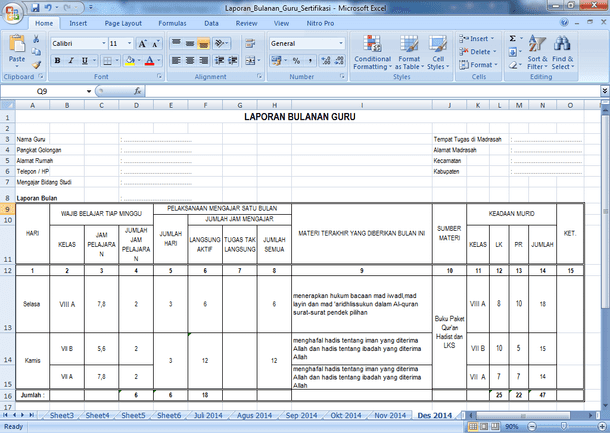The image size is (610, 433).
Task: Click the Office button logo
Action: (x=12, y=13)
